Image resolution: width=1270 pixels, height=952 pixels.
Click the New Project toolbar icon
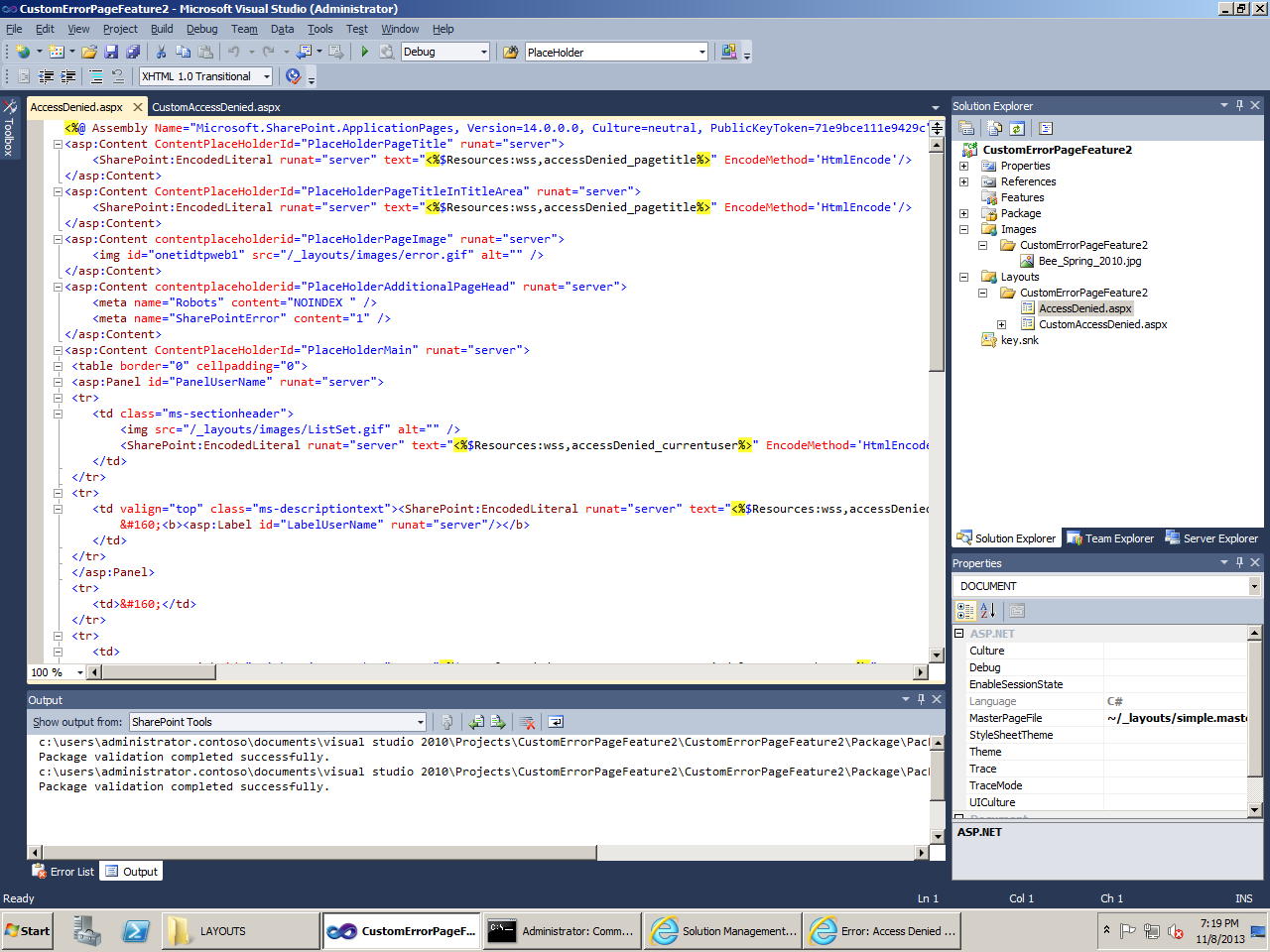pos(22,52)
